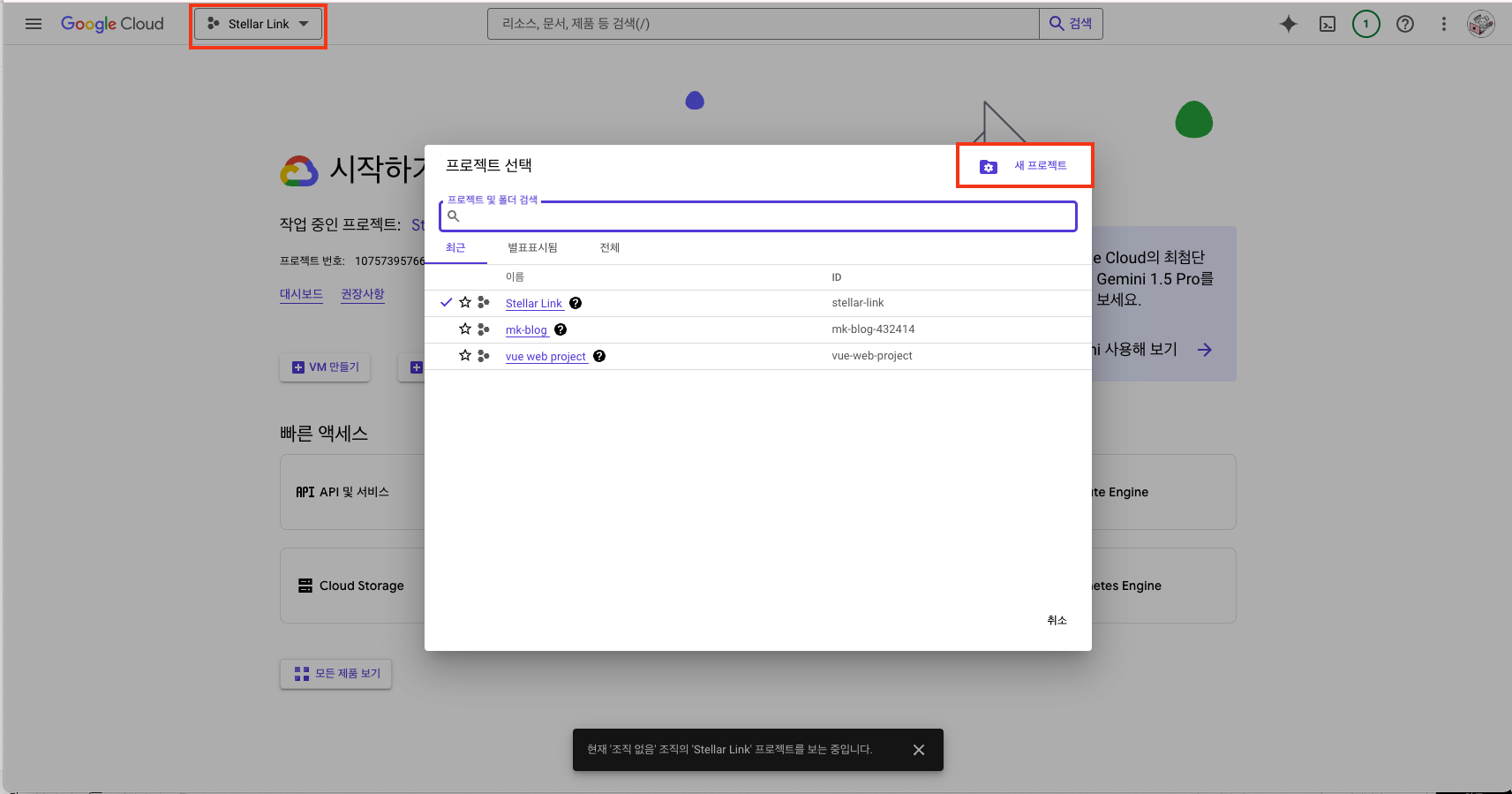Open the Cloud Storage card
Viewport: 1512px width, 794px height.
click(352, 586)
